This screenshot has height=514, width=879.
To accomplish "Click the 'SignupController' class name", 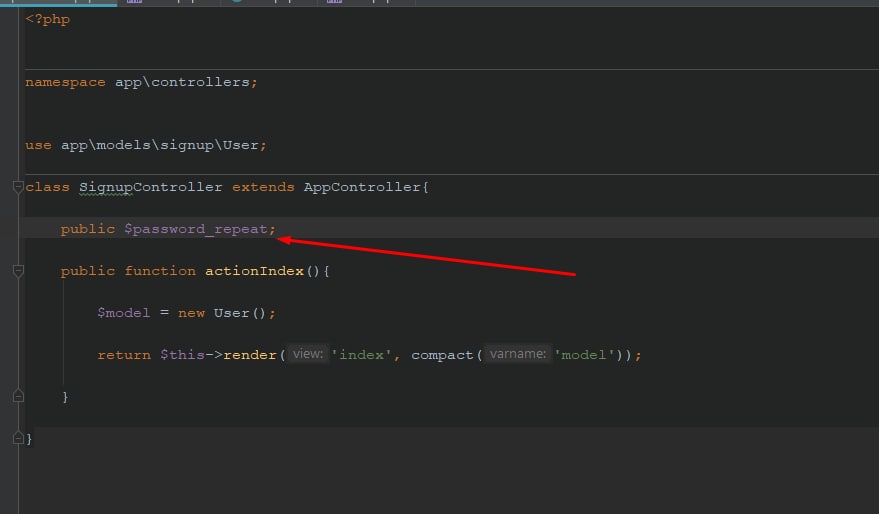I will [x=150, y=187].
